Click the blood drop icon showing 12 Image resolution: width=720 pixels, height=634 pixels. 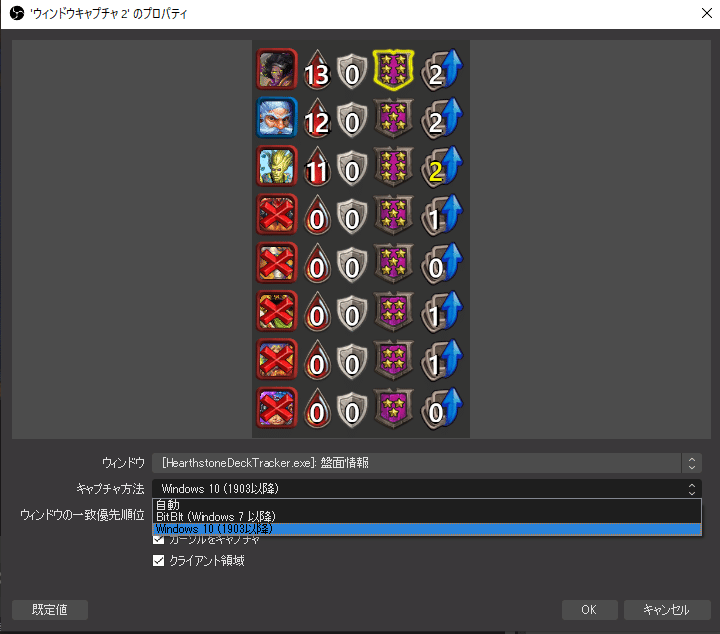pos(317,118)
